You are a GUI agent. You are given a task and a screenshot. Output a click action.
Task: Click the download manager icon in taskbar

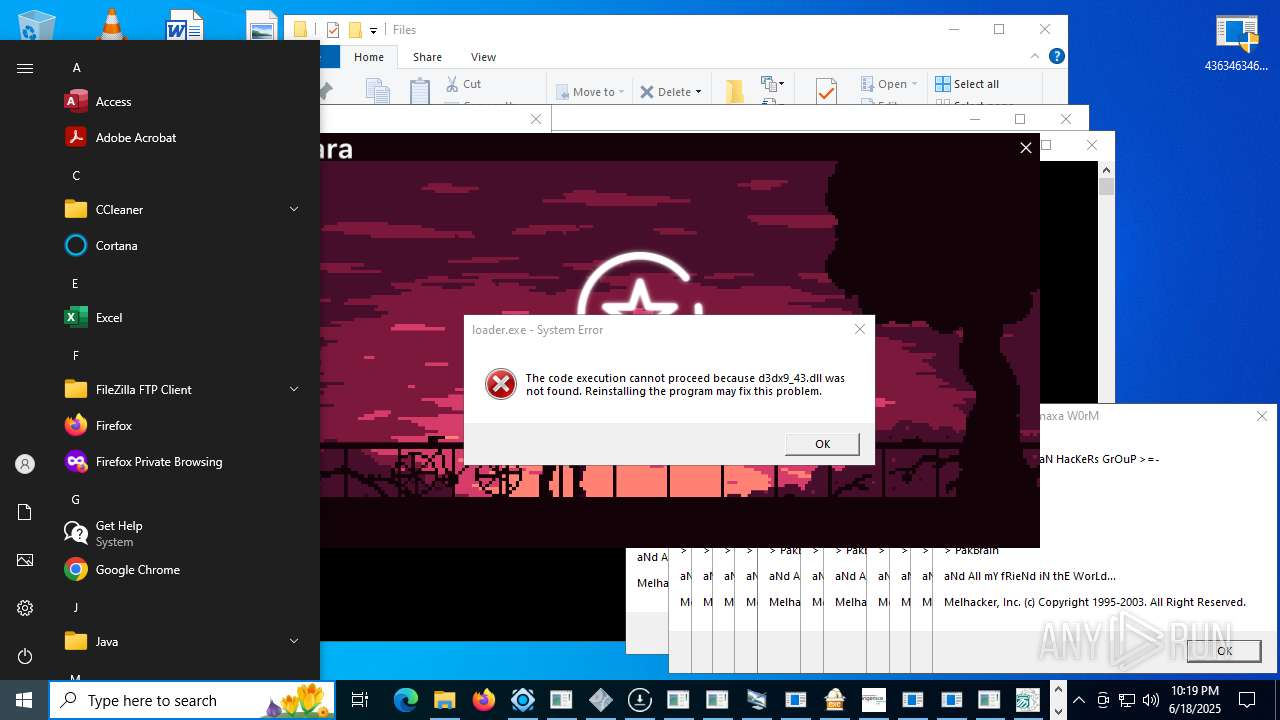click(639, 700)
